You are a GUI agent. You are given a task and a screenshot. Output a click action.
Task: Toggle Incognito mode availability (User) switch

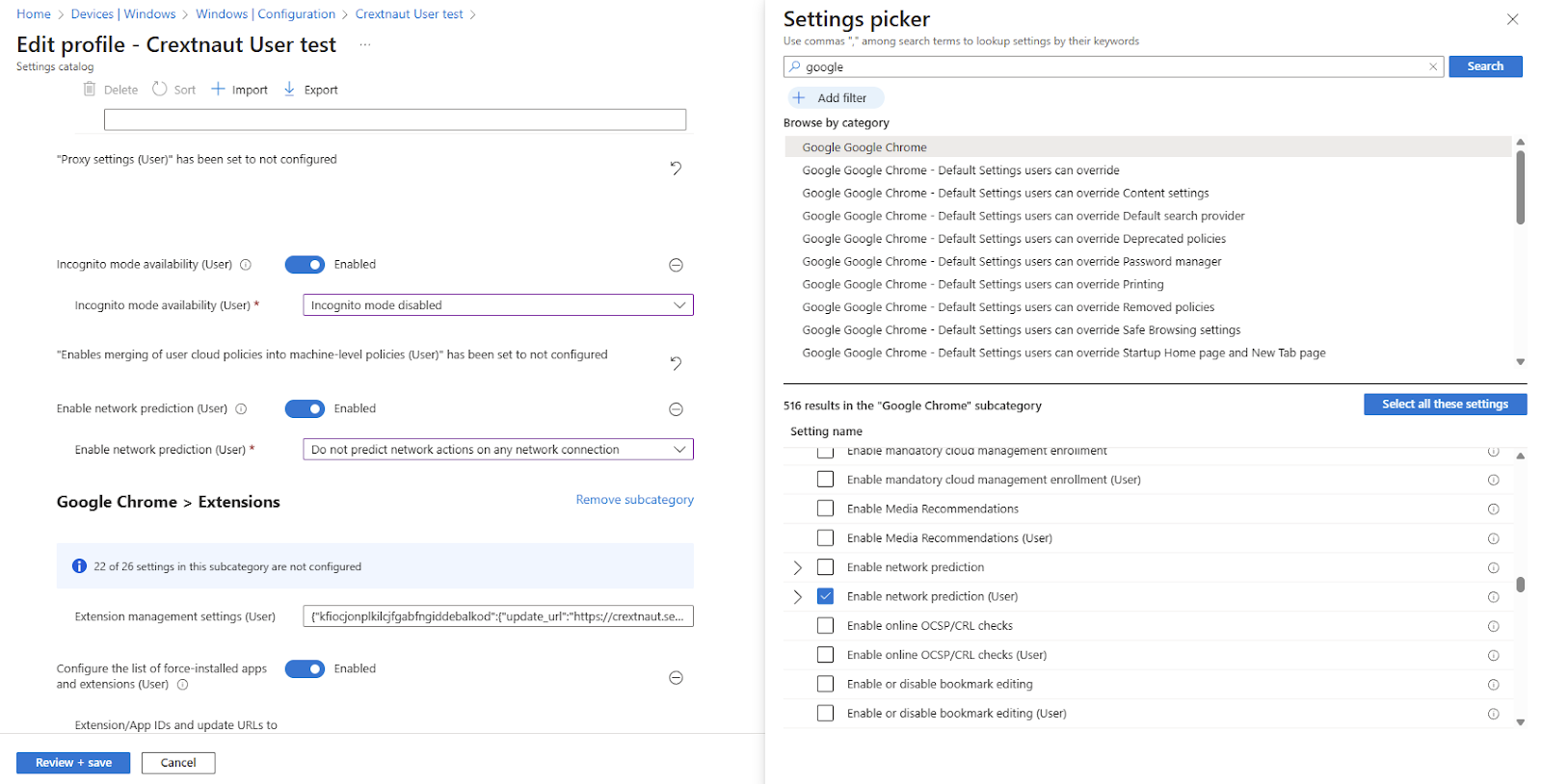click(x=305, y=265)
